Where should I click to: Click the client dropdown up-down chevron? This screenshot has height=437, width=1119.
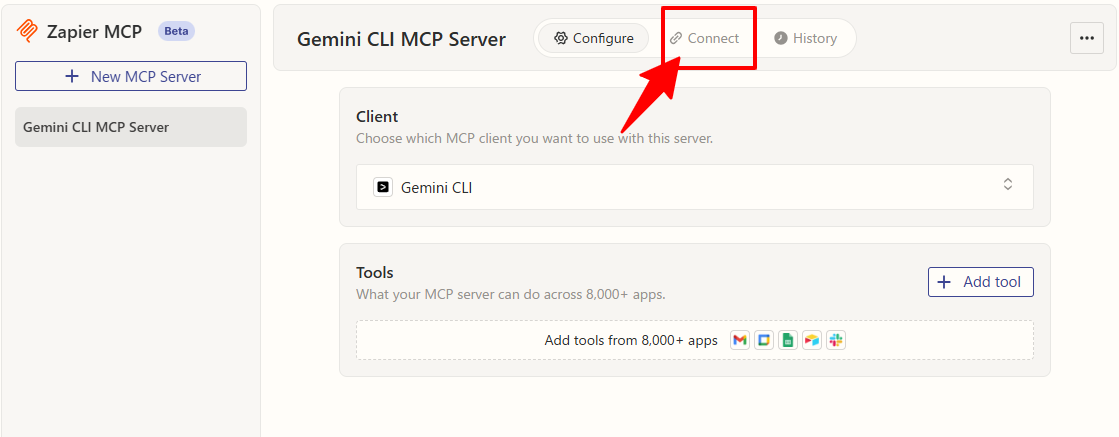point(1008,184)
